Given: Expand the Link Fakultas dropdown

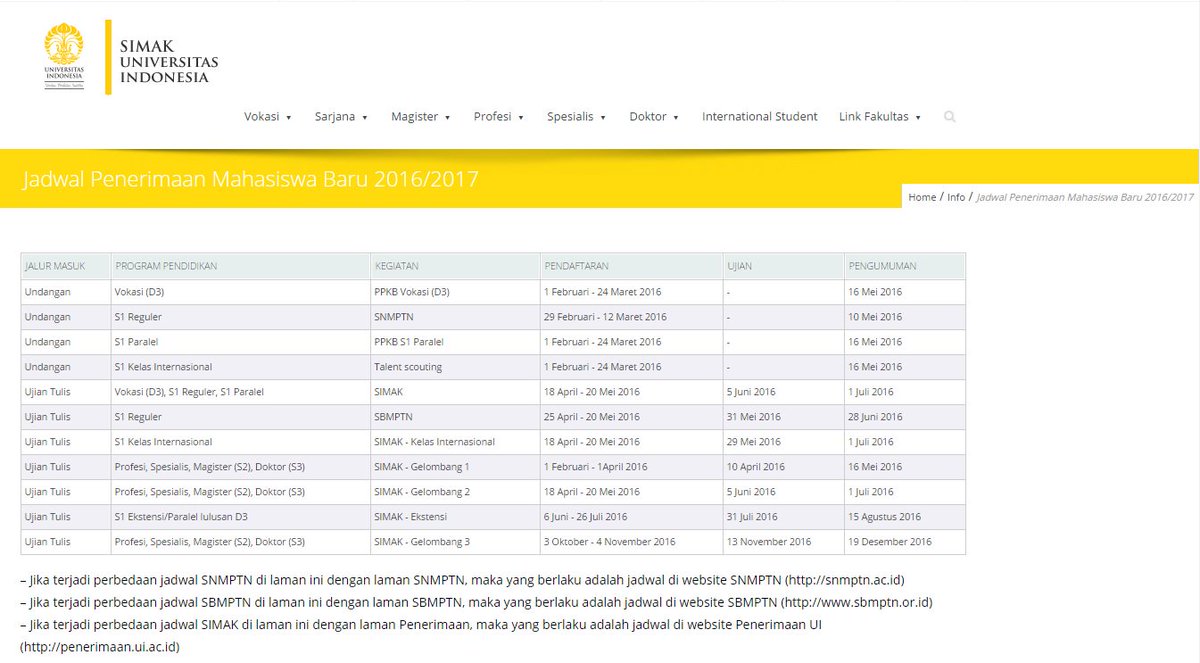Looking at the screenshot, I should coord(880,117).
